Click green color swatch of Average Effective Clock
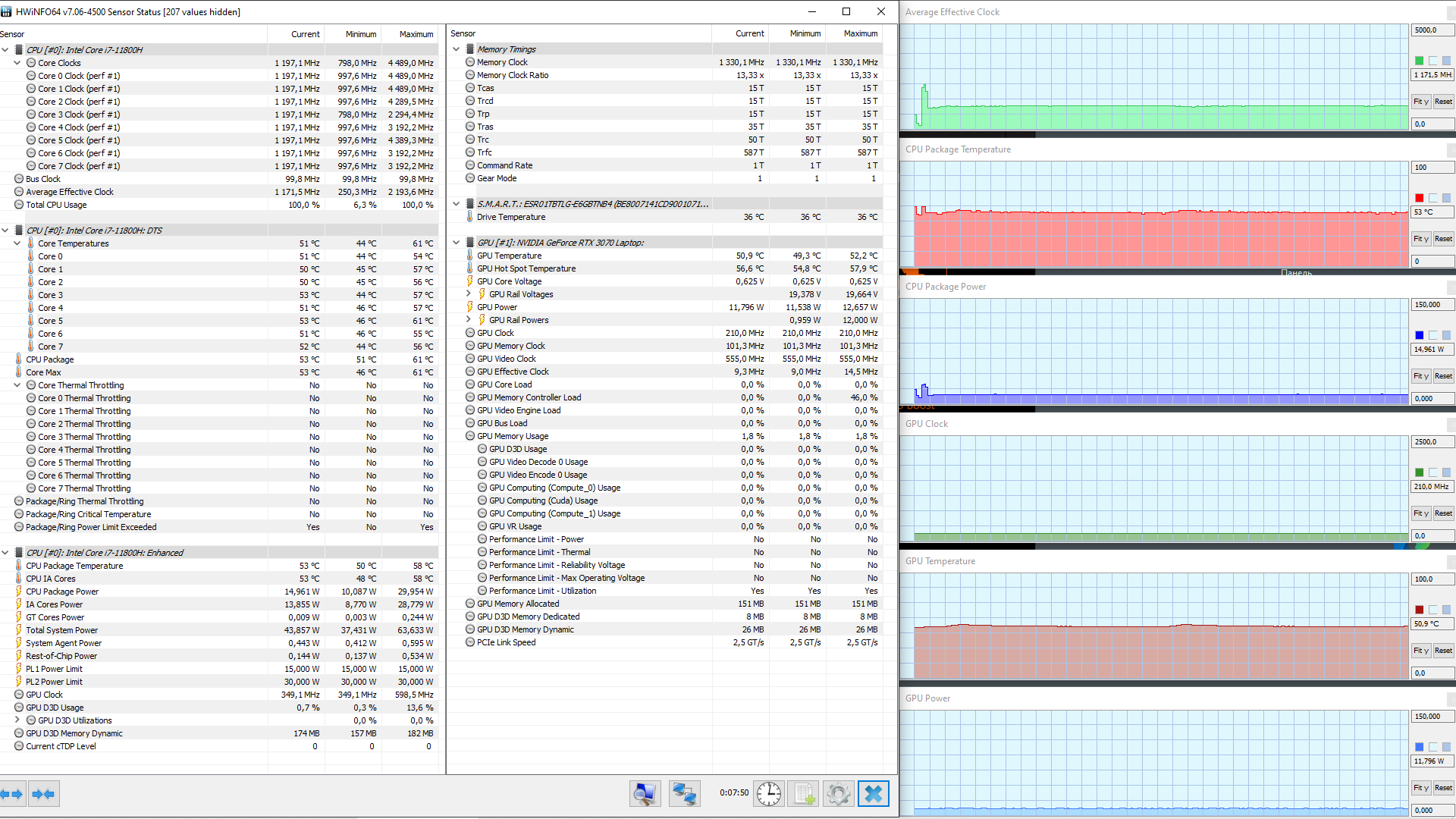Viewport: 1456px width, 819px height. pyautogui.click(x=1419, y=61)
